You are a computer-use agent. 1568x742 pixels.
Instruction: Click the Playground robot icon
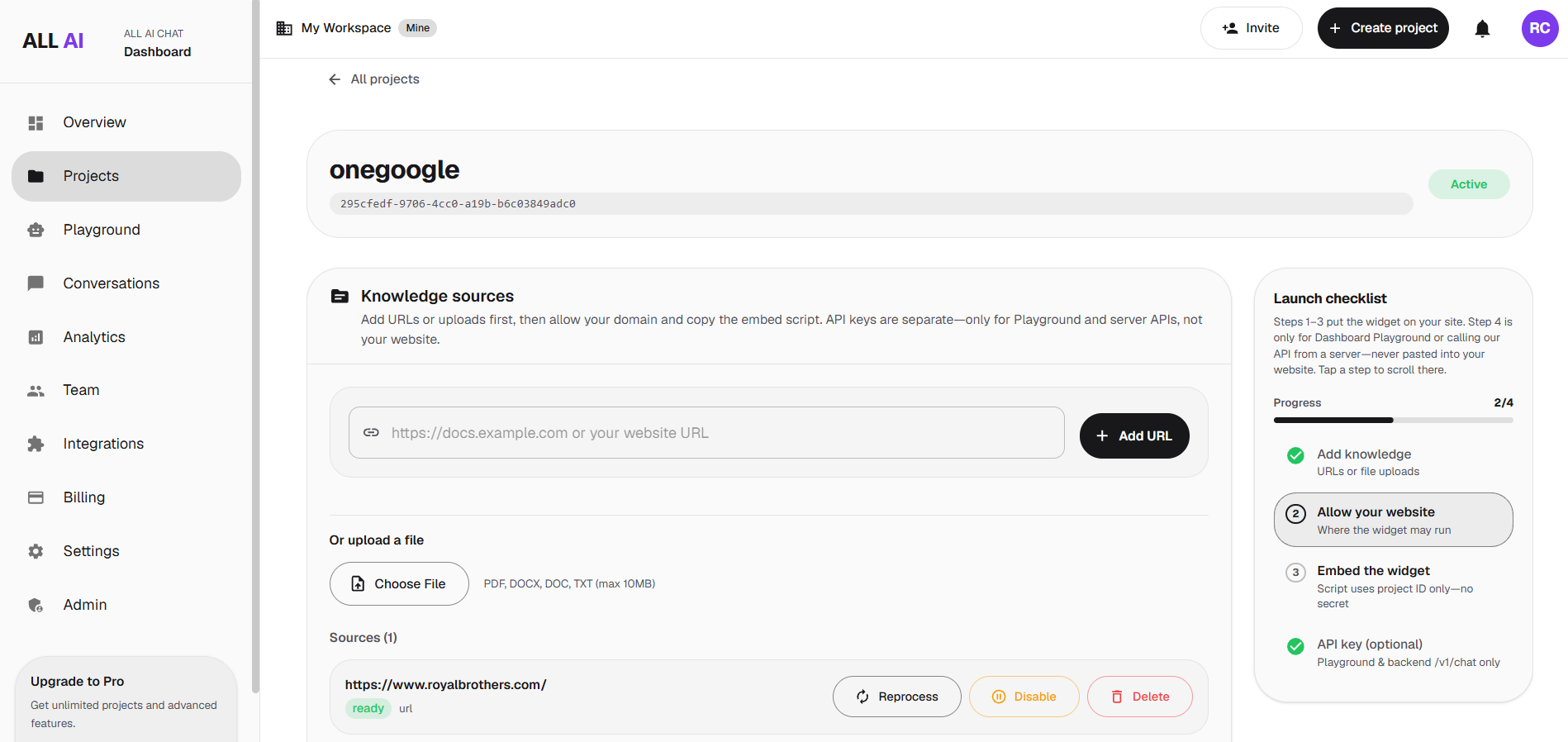[x=36, y=230]
